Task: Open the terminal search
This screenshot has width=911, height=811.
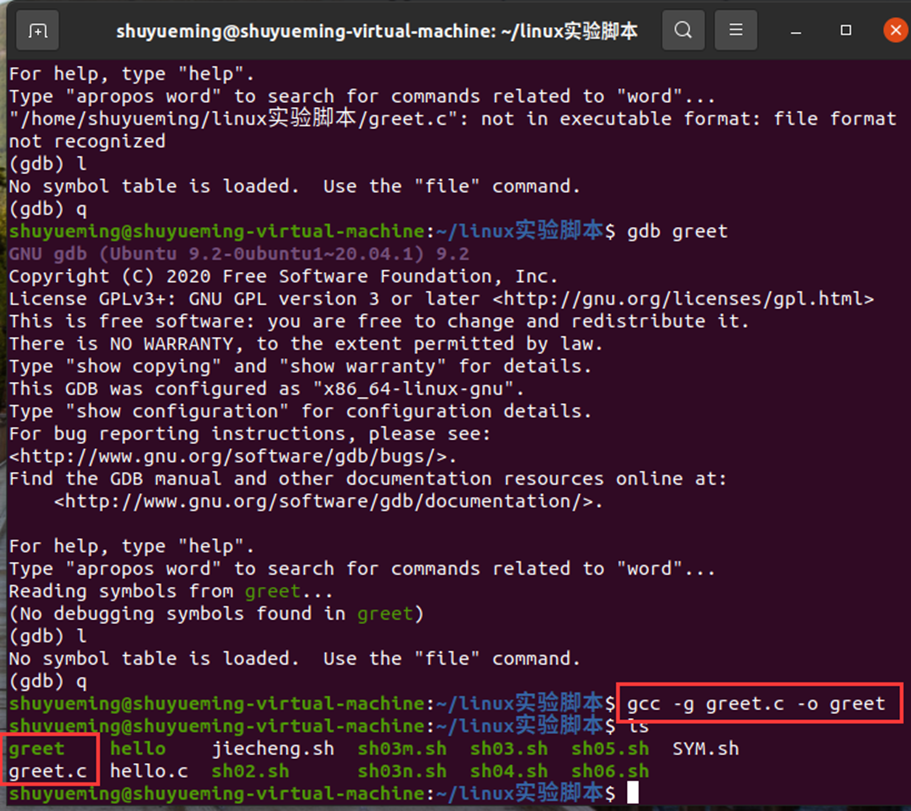Action: 683,30
